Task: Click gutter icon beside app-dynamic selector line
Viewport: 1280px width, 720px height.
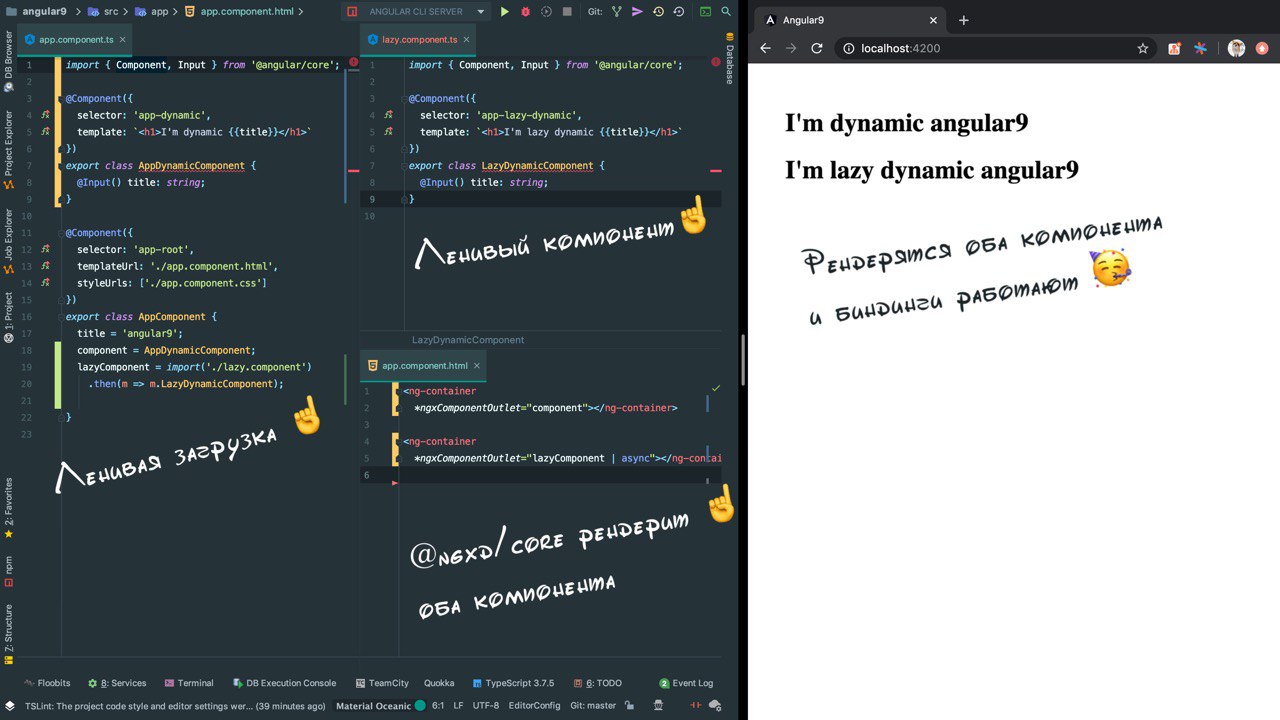Action: tap(45, 115)
